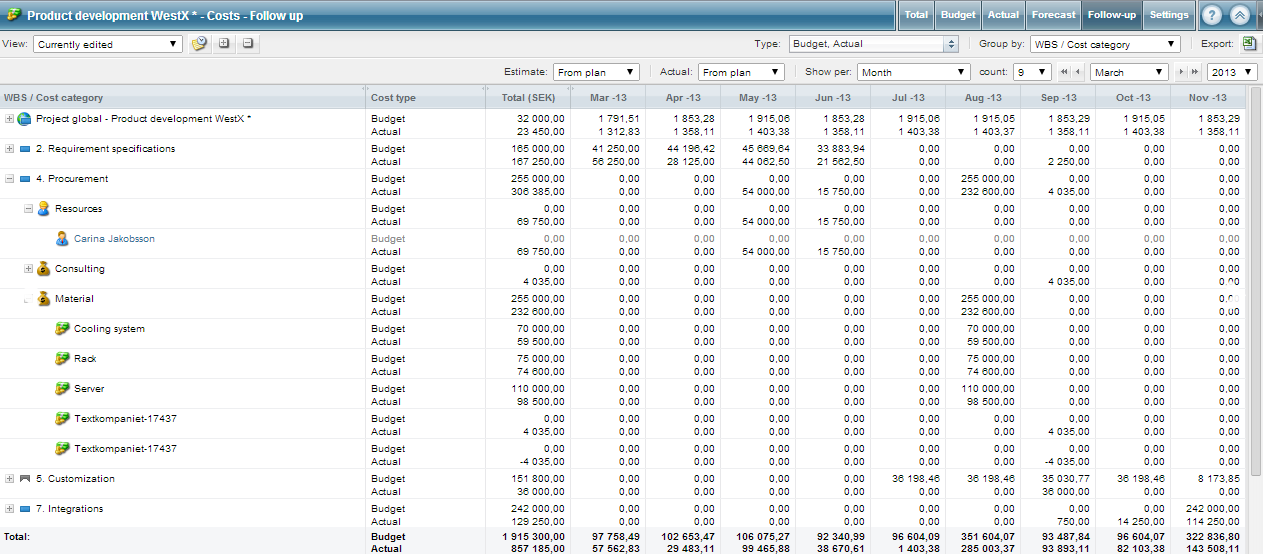Collapse the Resources category
Screen dimensions: 1263x554
[29, 209]
